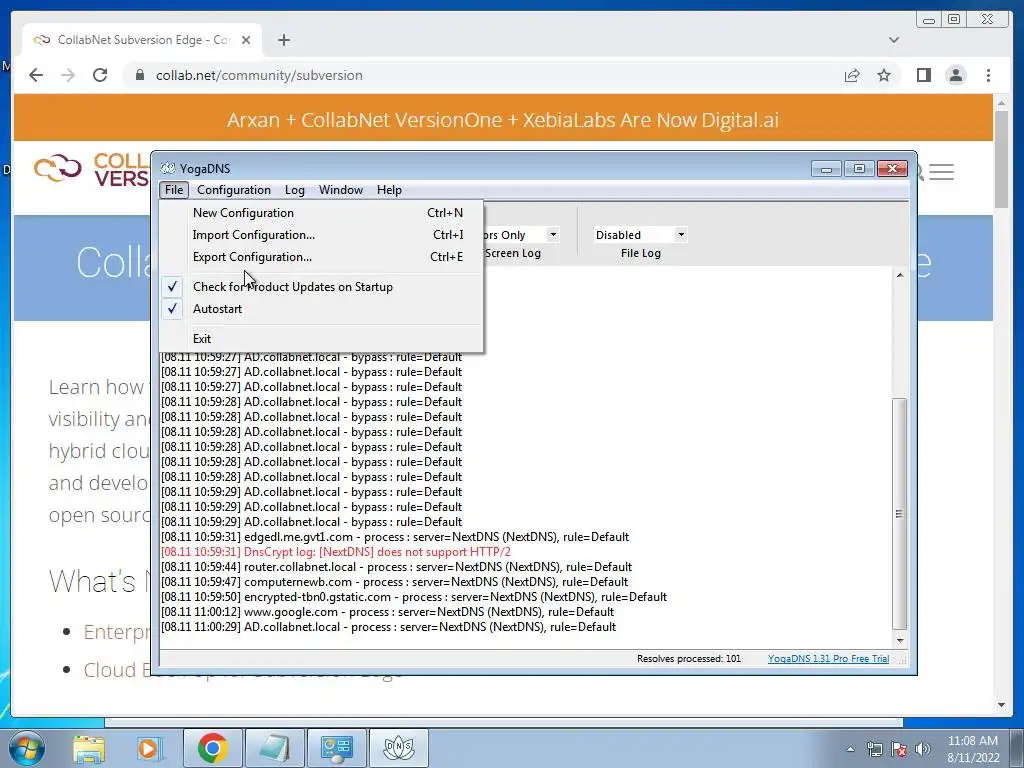
Task: Open the YogaDNS taskbar icon
Action: 398,748
